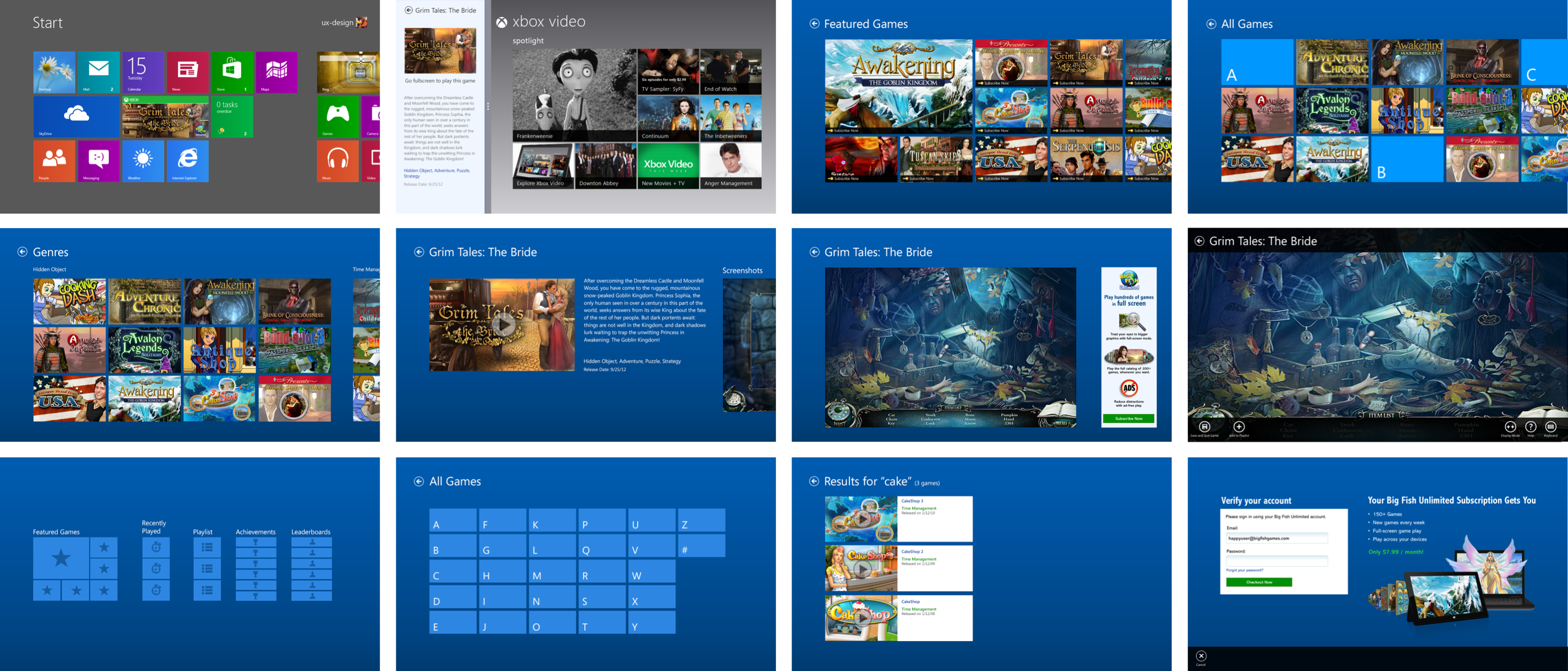Open the Maps tile on Start screen
The image size is (1568, 671).
point(277,72)
